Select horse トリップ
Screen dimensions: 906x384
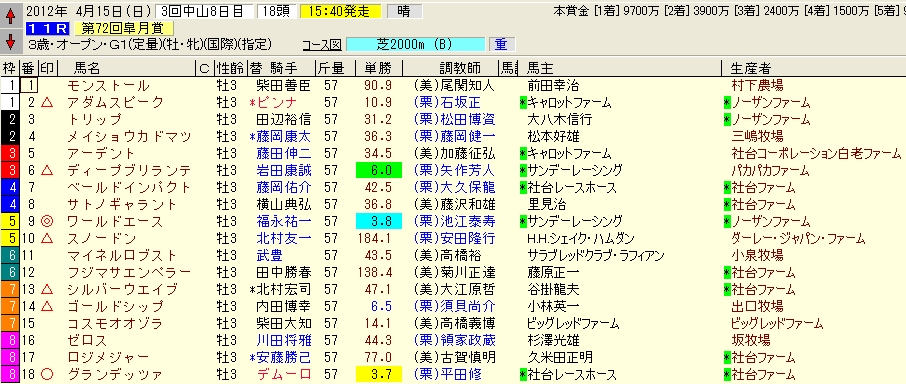[x=94, y=120]
